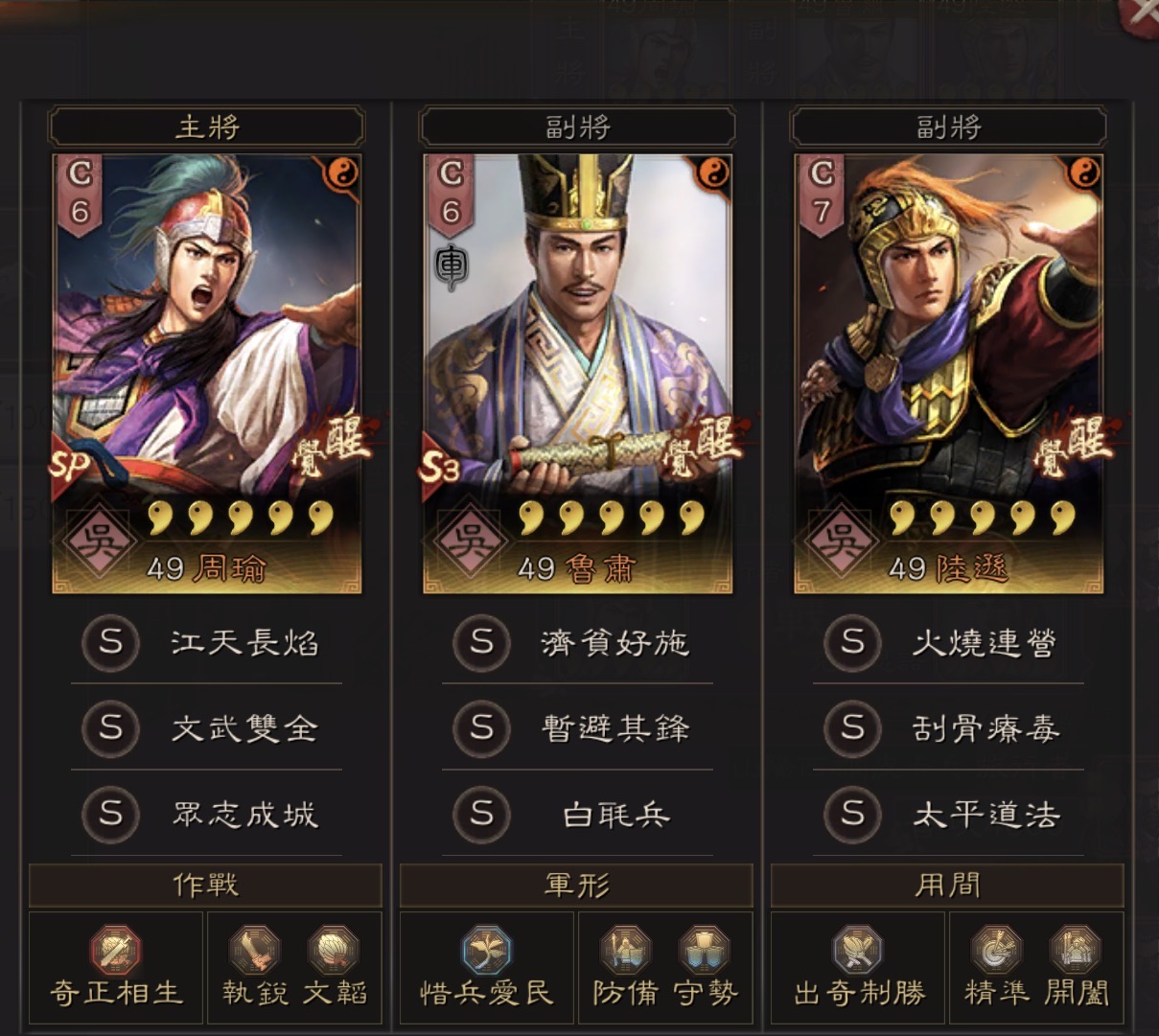Open the 作戰 tactics tab
Image resolution: width=1159 pixels, height=1036 pixels.
point(206,885)
